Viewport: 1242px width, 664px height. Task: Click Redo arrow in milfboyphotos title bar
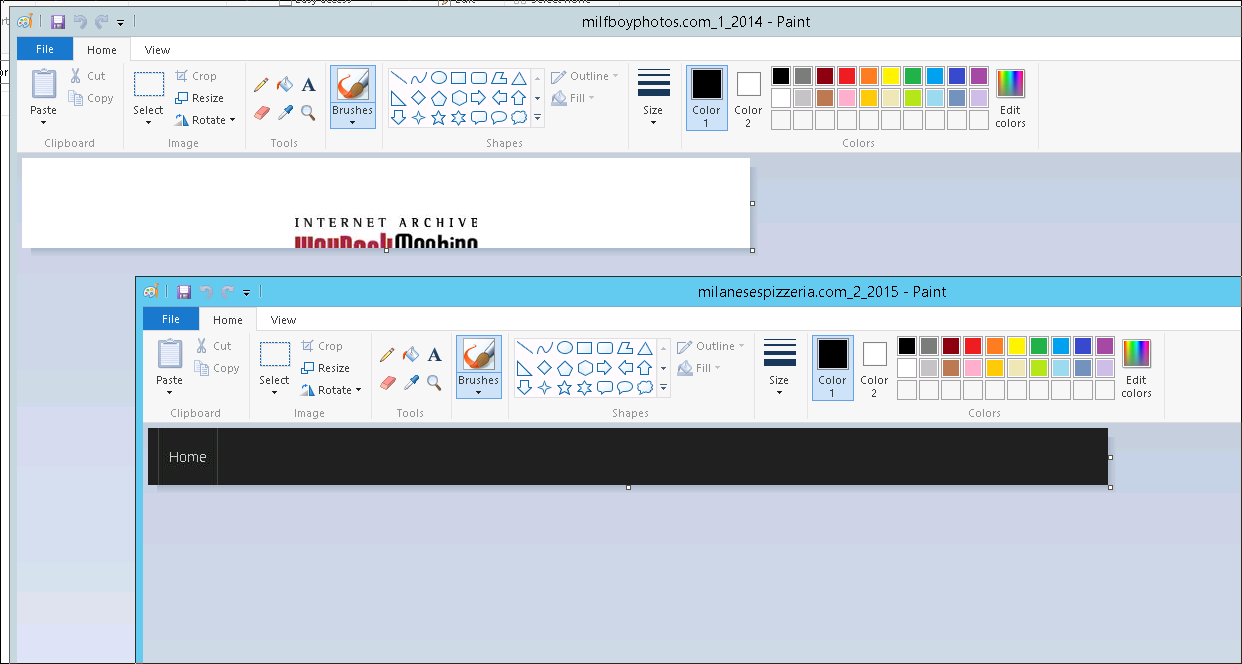(101, 21)
